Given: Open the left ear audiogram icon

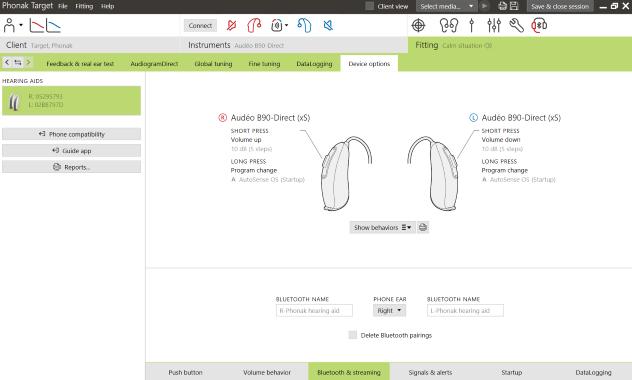Looking at the screenshot, I should (53, 25).
